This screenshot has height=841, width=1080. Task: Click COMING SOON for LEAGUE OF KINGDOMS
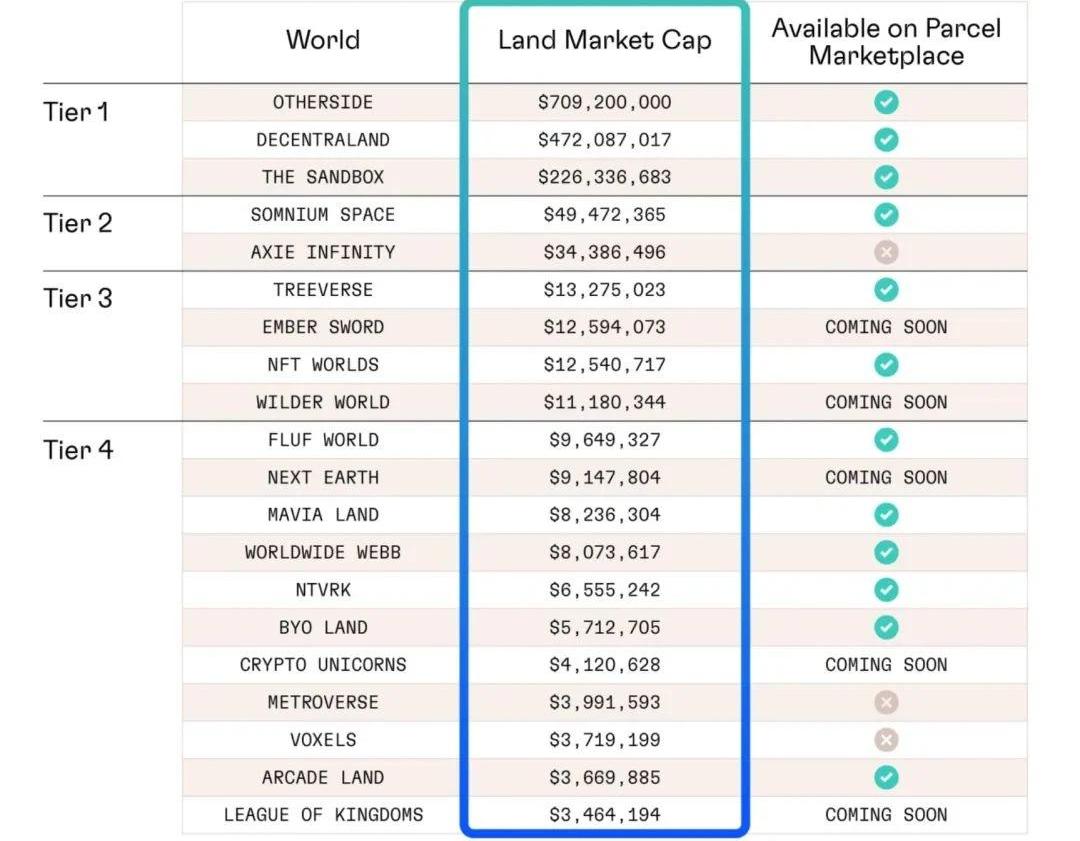[885, 815]
